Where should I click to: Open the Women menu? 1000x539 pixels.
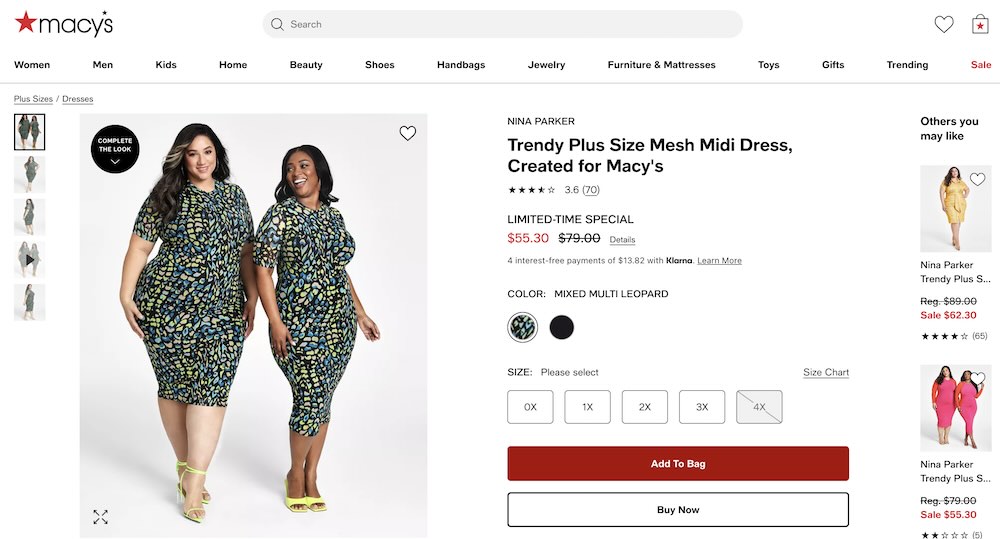(x=32, y=65)
